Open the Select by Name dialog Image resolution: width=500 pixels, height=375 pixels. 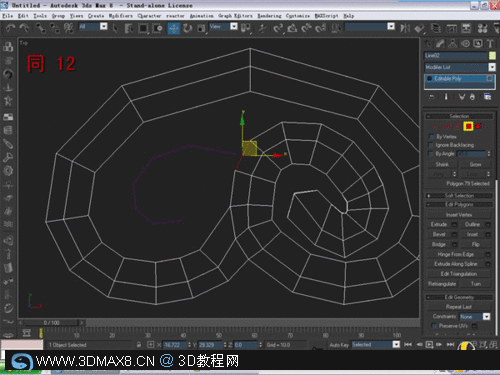129,28
